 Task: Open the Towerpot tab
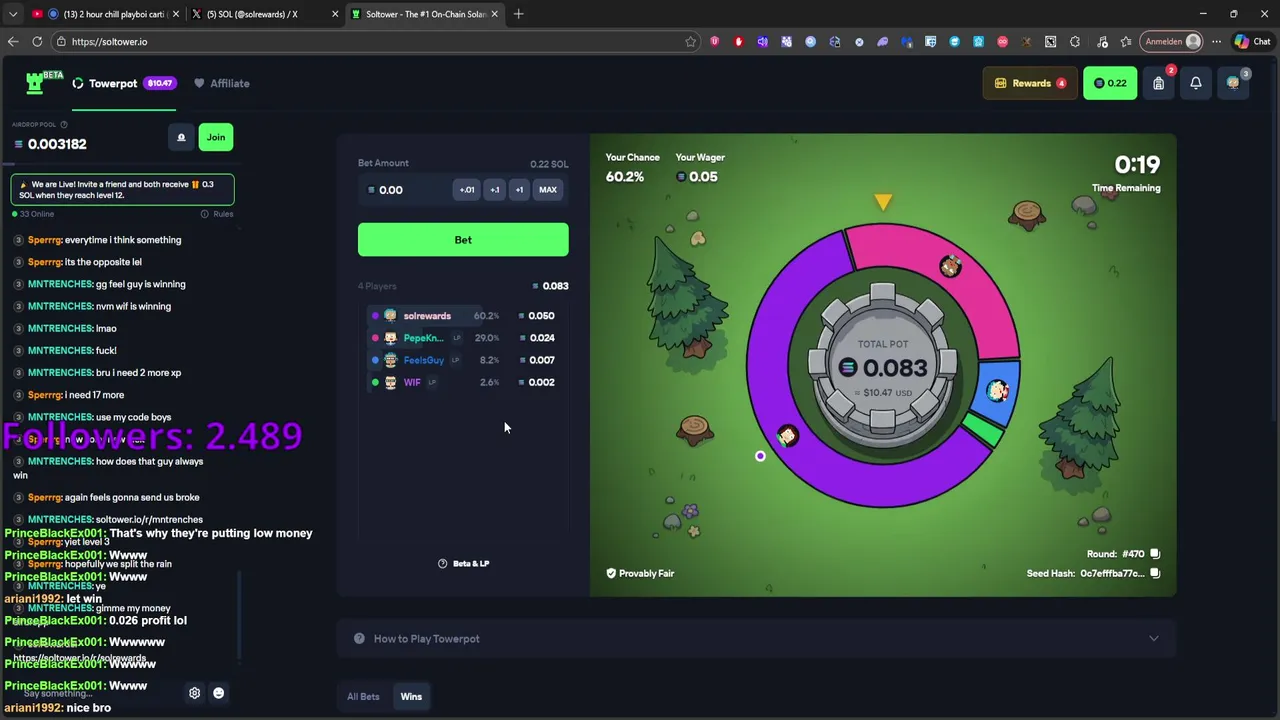coord(123,83)
